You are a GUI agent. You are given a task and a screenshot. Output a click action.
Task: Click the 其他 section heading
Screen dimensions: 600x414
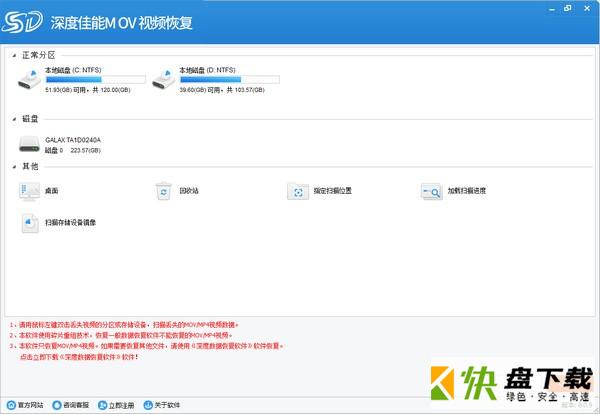[x=30, y=166]
